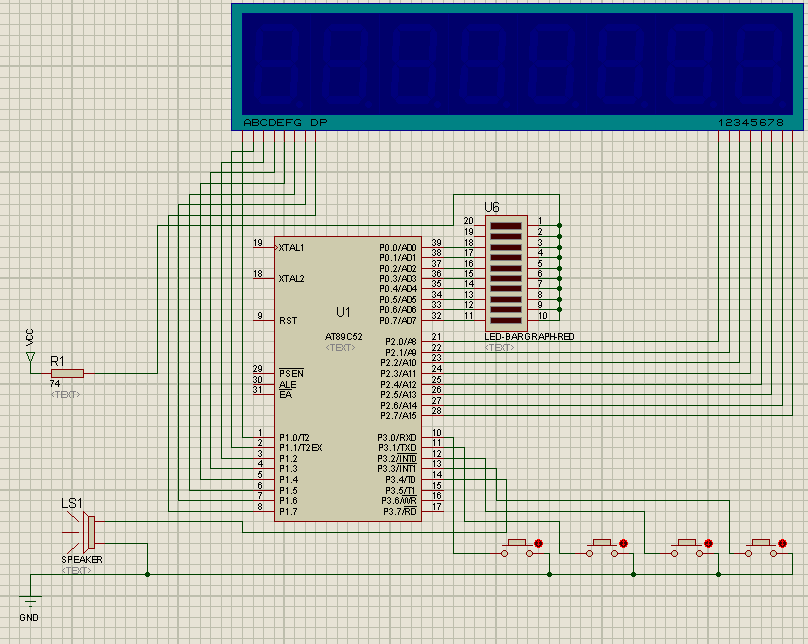808x644 pixels.
Task: Click the P0.7/AD7 pin label
Action: pos(397,321)
